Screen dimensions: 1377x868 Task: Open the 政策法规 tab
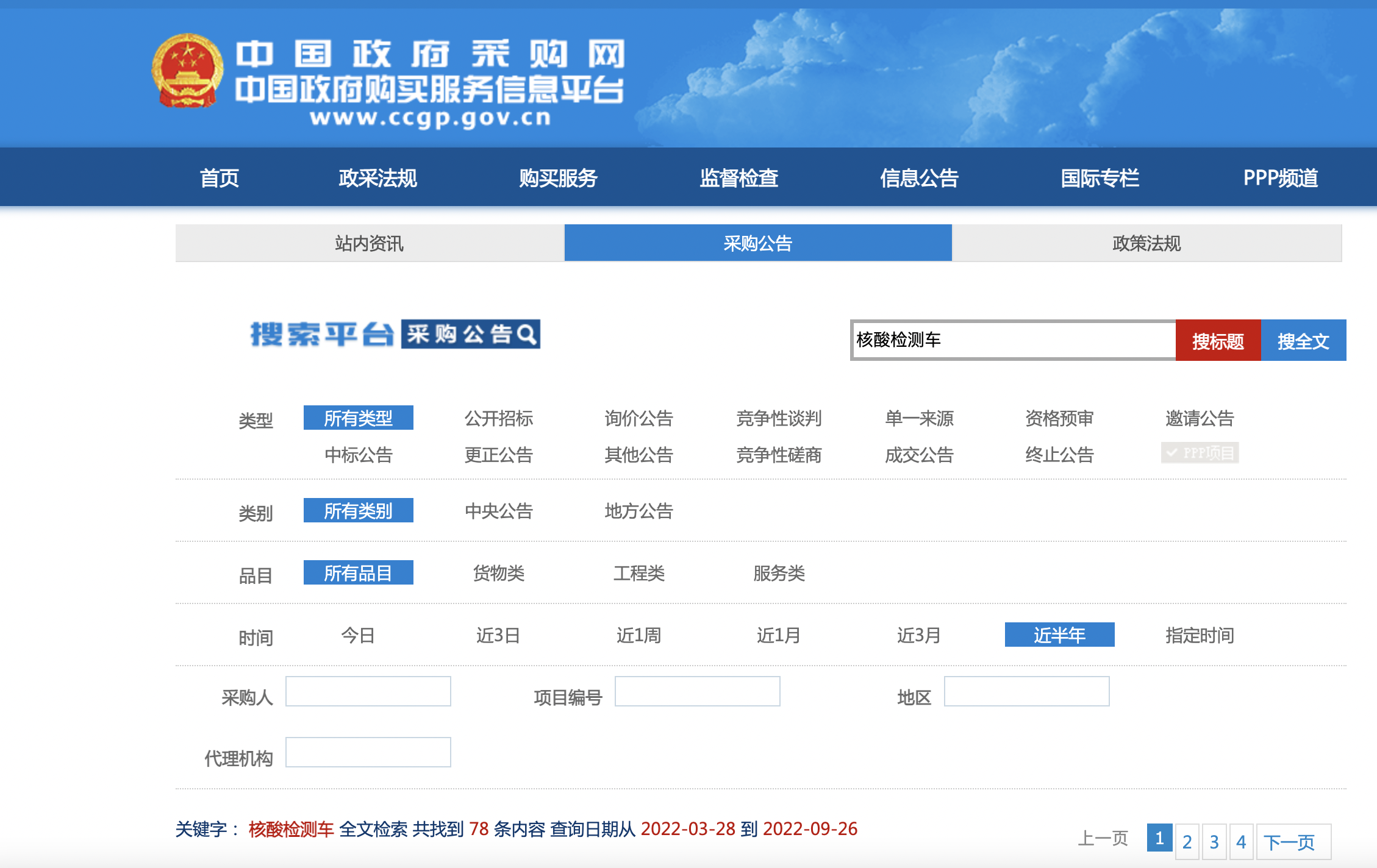point(1145,244)
